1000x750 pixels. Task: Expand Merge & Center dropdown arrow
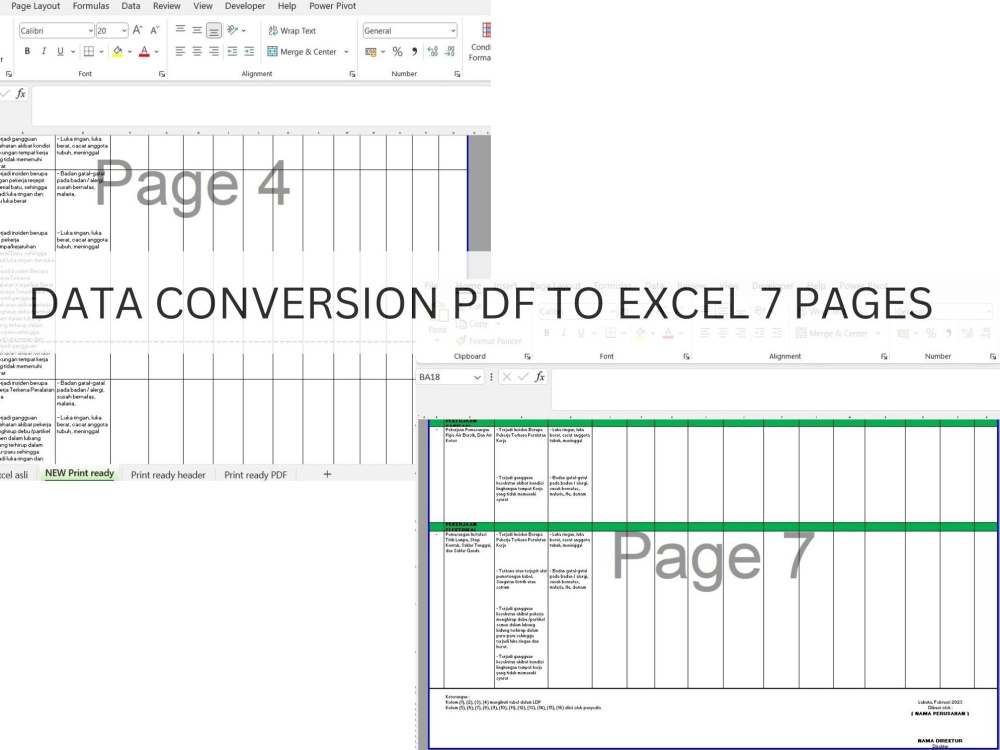tap(346, 52)
